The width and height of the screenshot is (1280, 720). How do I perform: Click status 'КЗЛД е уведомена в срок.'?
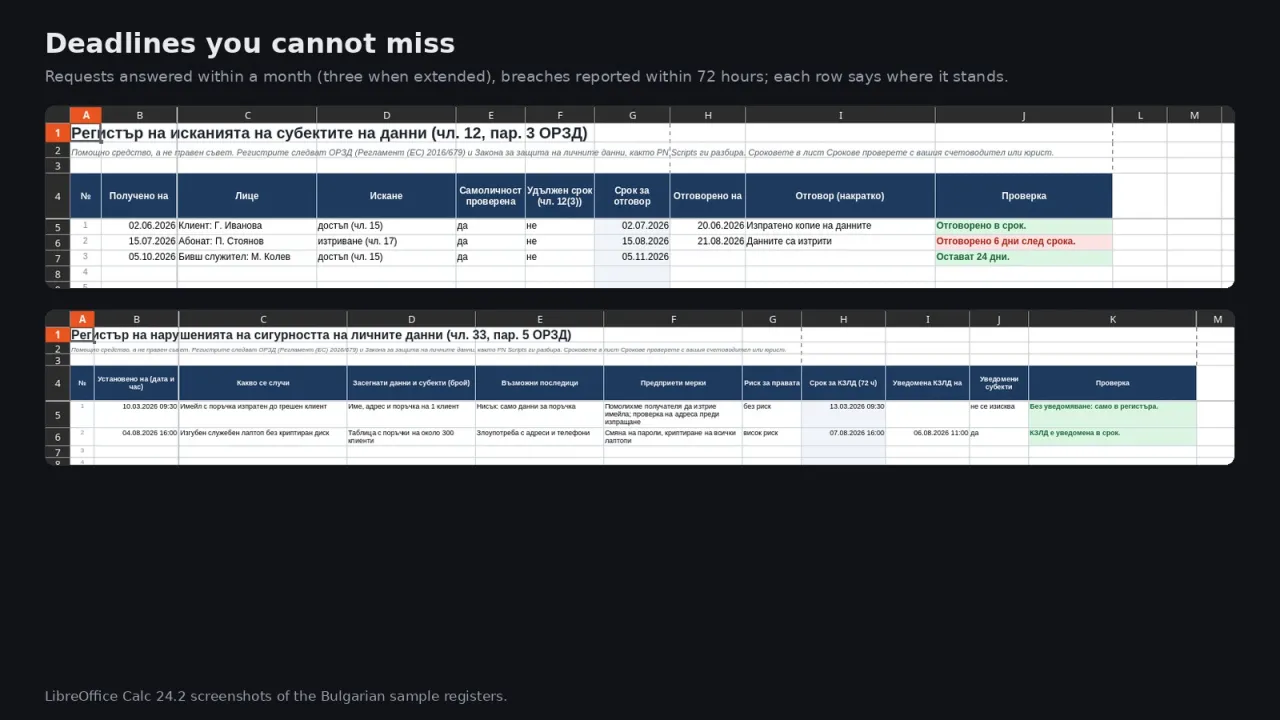point(1112,437)
